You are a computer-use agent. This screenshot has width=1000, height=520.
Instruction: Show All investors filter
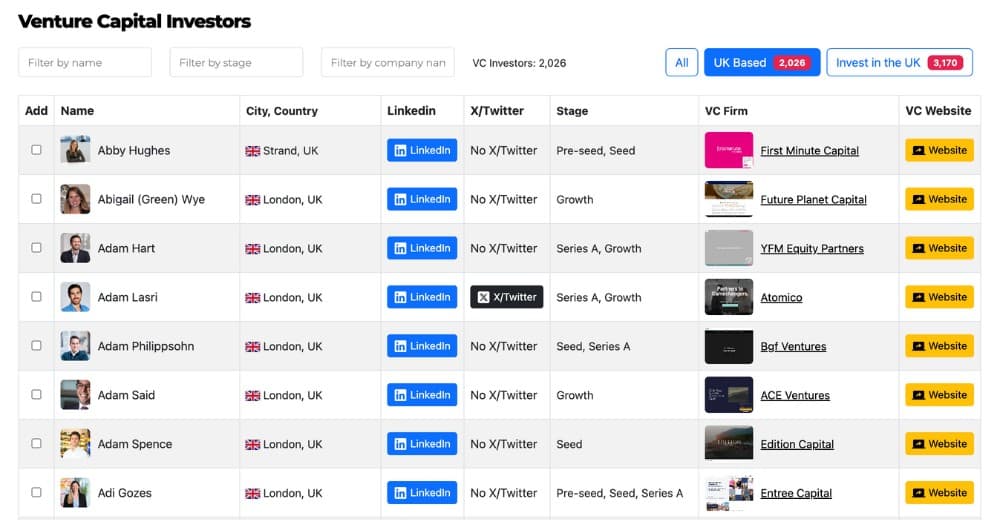pos(681,62)
